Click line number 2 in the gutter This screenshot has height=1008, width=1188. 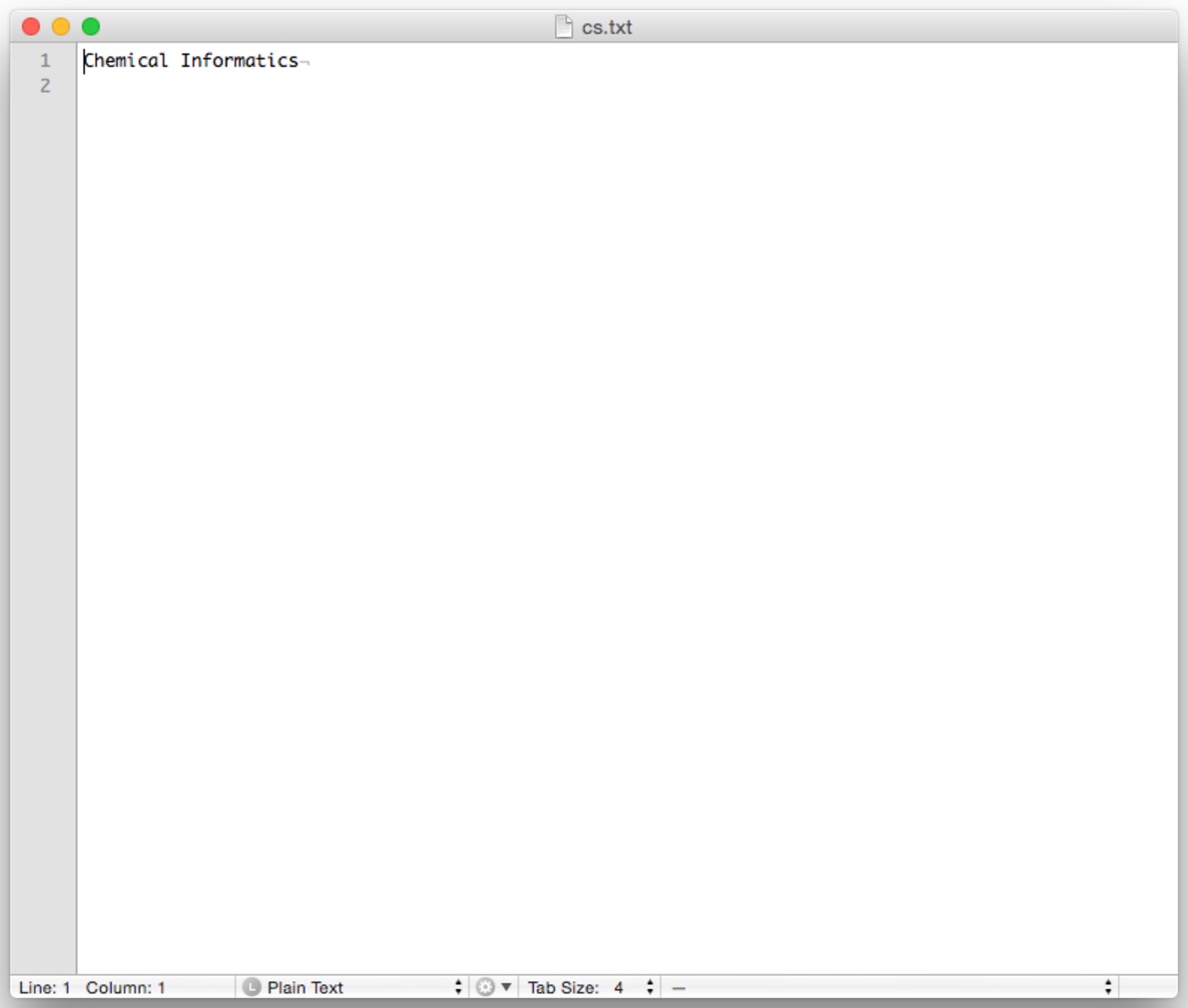[45, 86]
